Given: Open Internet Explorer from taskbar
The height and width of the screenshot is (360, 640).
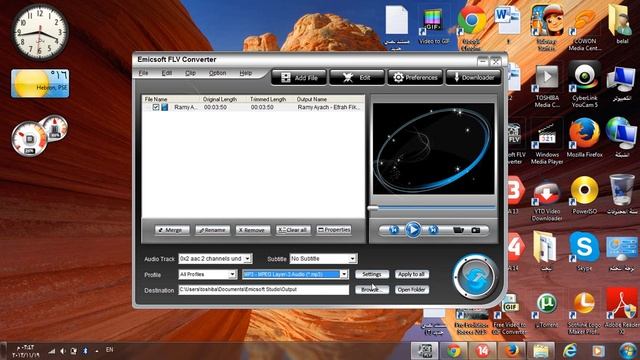Looking at the screenshot, I should [x=570, y=351].
